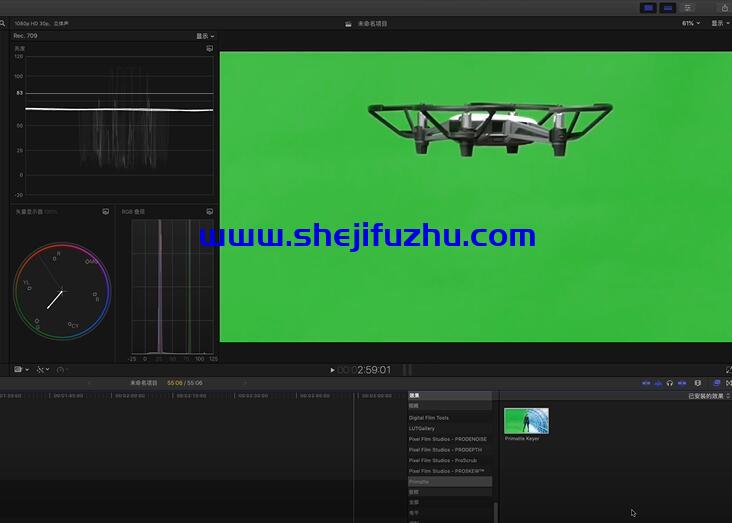Go forward in timeline history arrow

point(245,383)
